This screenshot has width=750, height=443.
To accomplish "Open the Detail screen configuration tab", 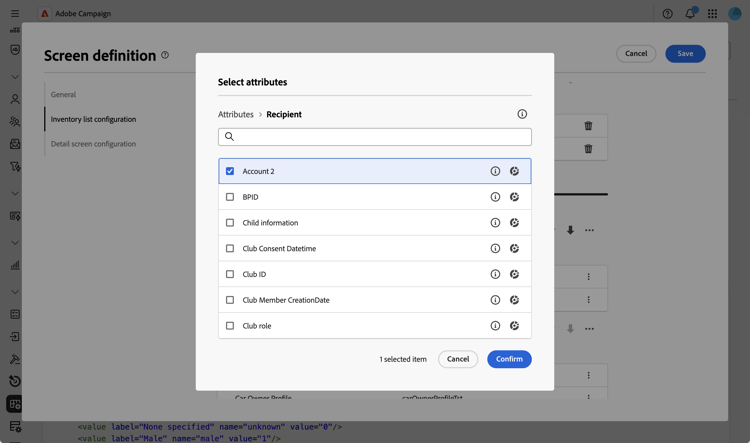I will (x=93, y=144).
